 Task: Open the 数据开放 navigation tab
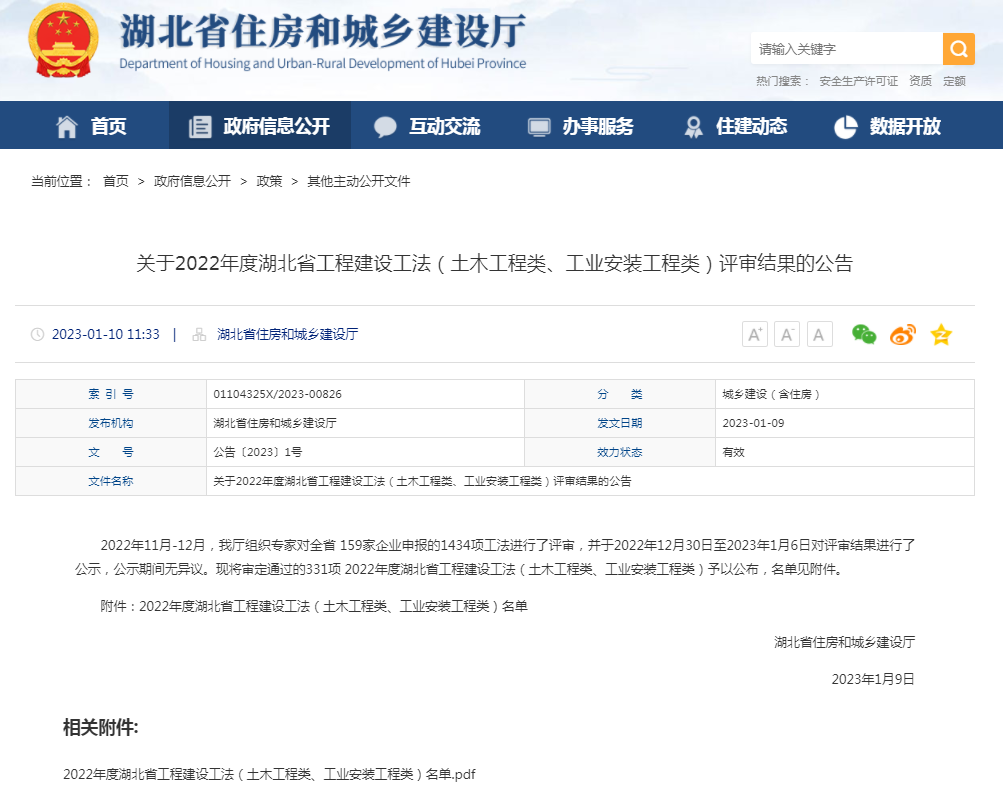pos(888,126)
